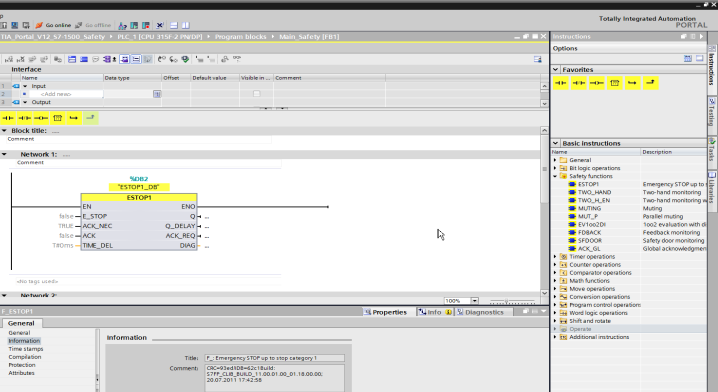Collapse the Safety functions folder
The width and height of the screenshot is (718, 392).
point(555,176)
